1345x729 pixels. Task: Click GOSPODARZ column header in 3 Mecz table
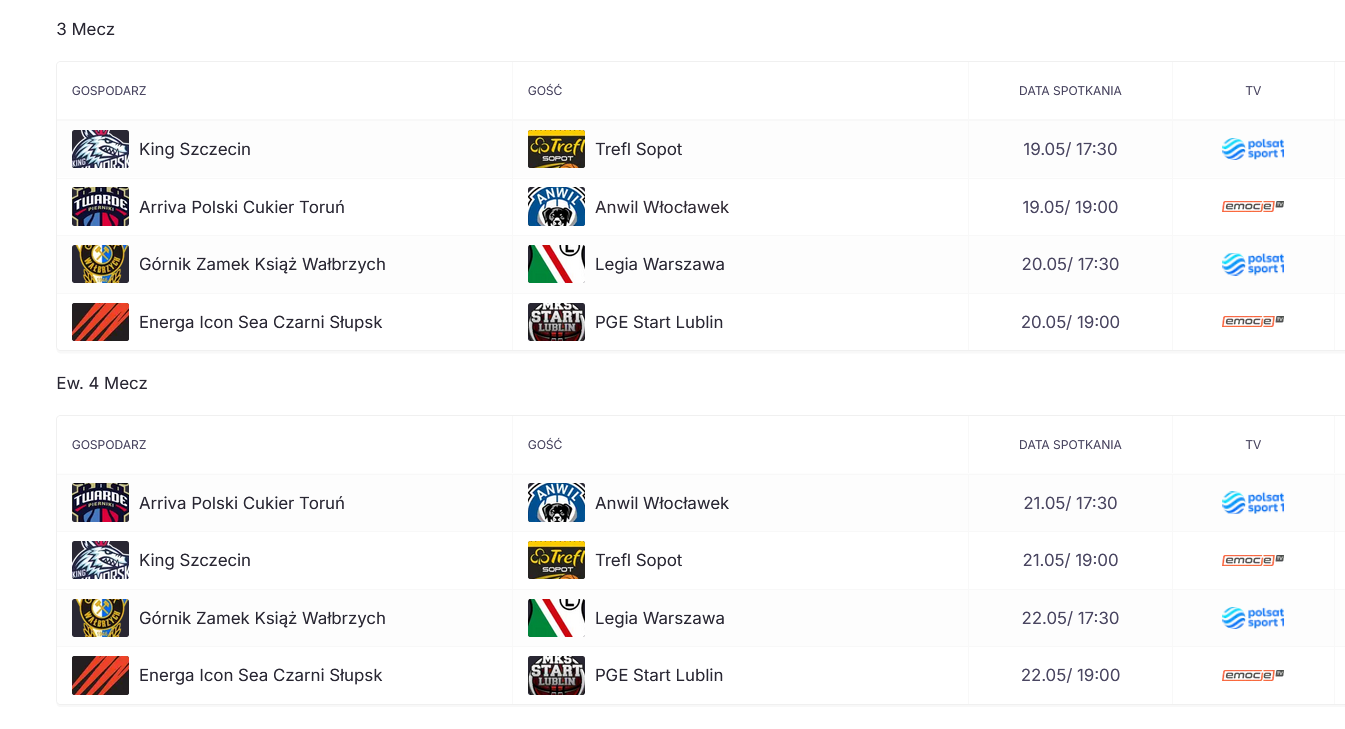(x=109, y=91)
